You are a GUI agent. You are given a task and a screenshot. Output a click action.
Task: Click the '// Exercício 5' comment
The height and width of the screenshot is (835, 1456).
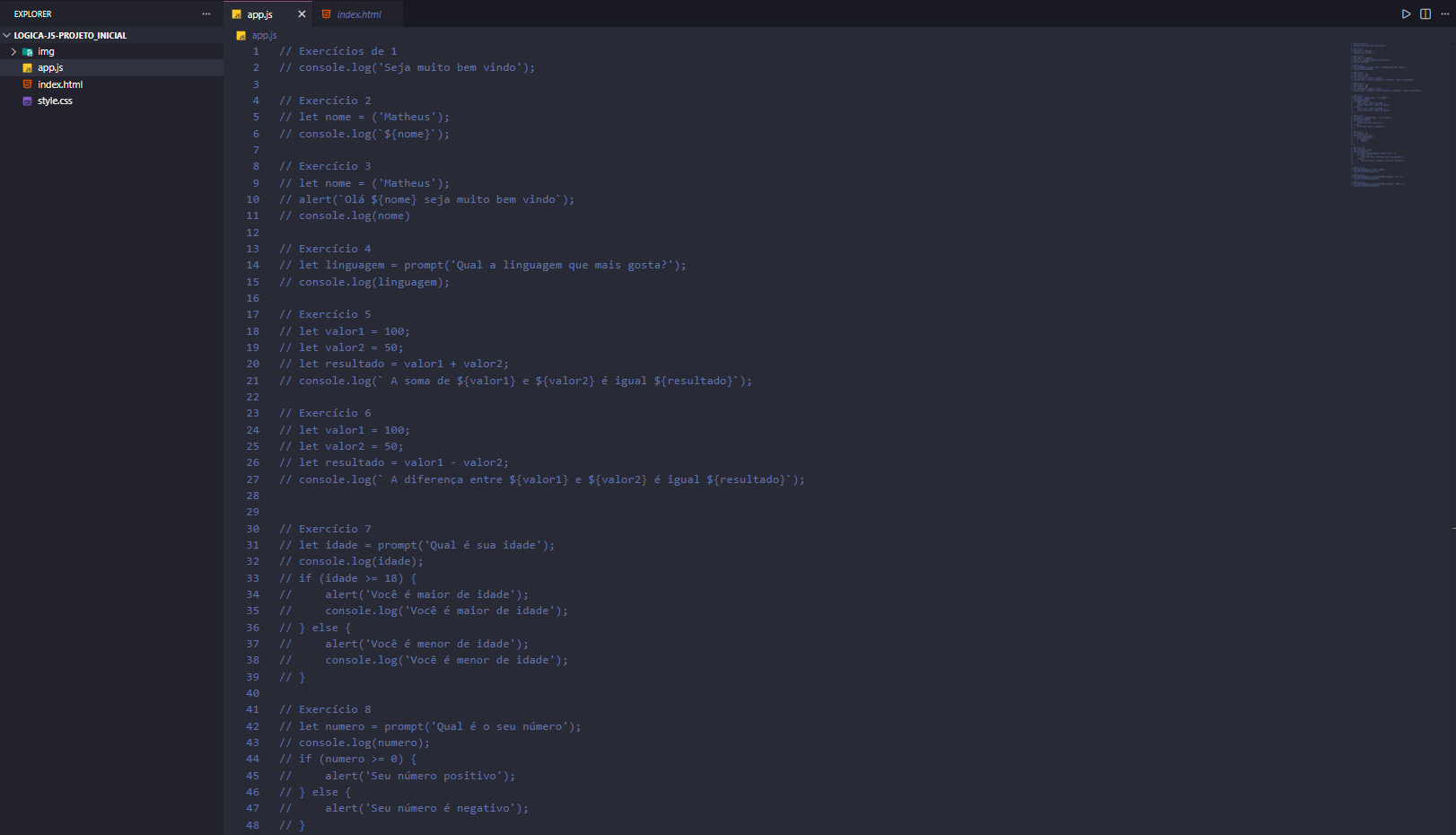(325, 314)
